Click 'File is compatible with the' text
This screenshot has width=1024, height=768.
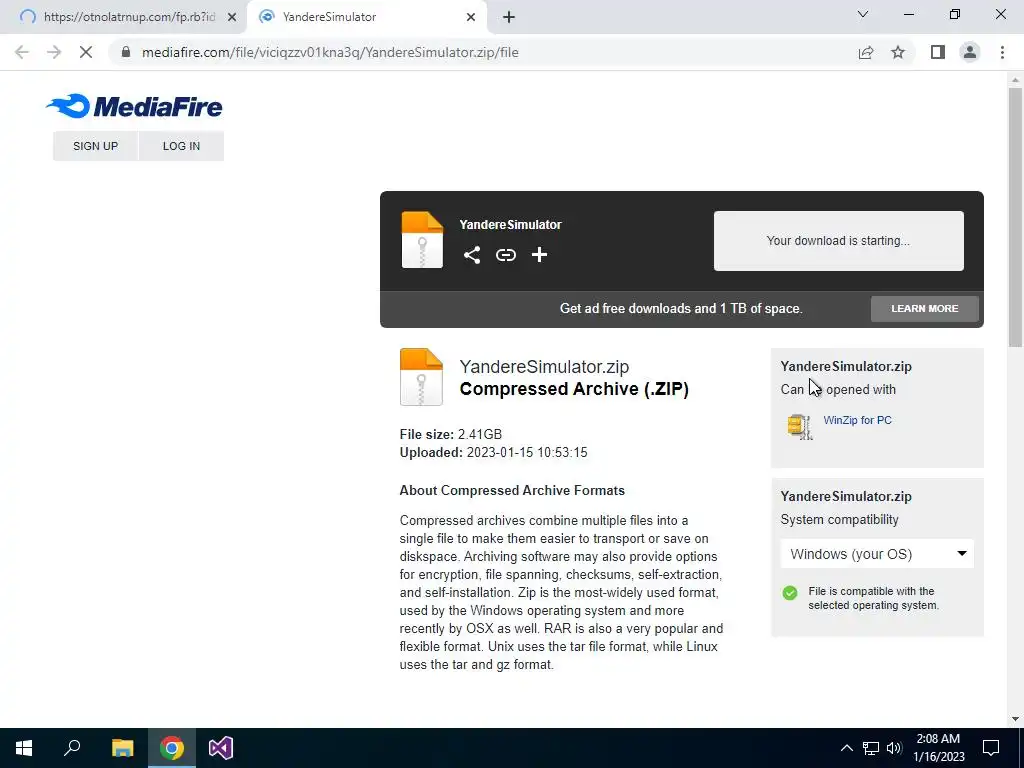(871, 591)
